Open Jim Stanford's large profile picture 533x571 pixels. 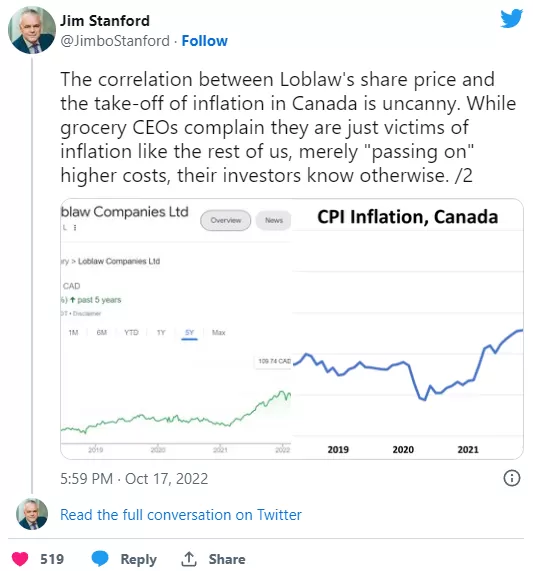click(32, 30)
